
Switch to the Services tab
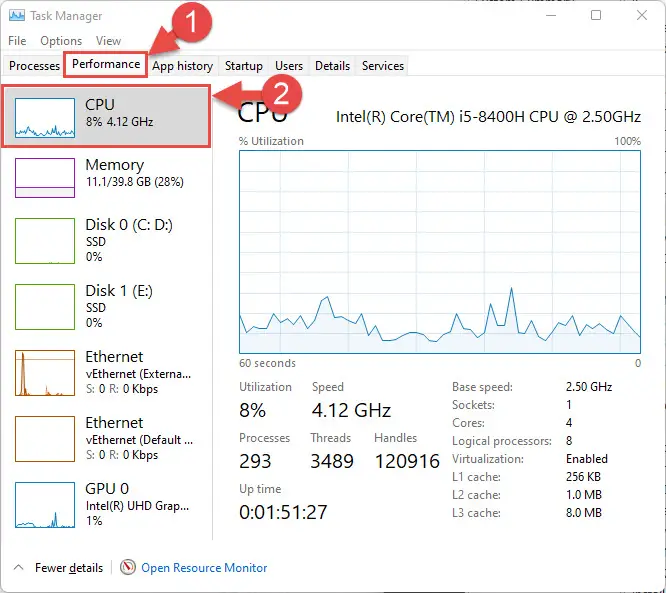click(383, 66)
